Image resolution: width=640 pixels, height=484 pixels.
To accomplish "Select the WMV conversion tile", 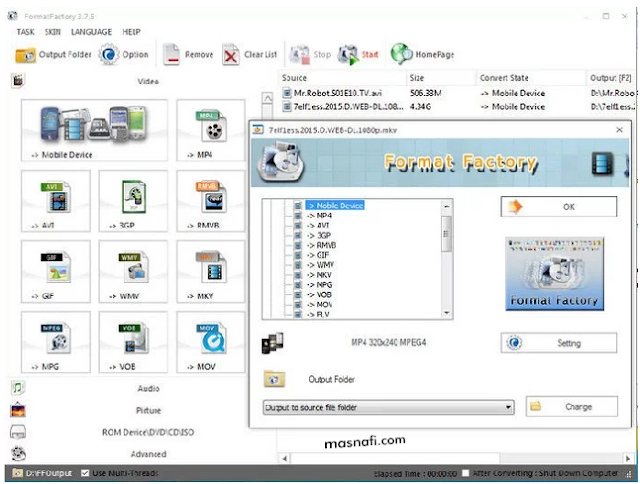I will coord(133,271).
